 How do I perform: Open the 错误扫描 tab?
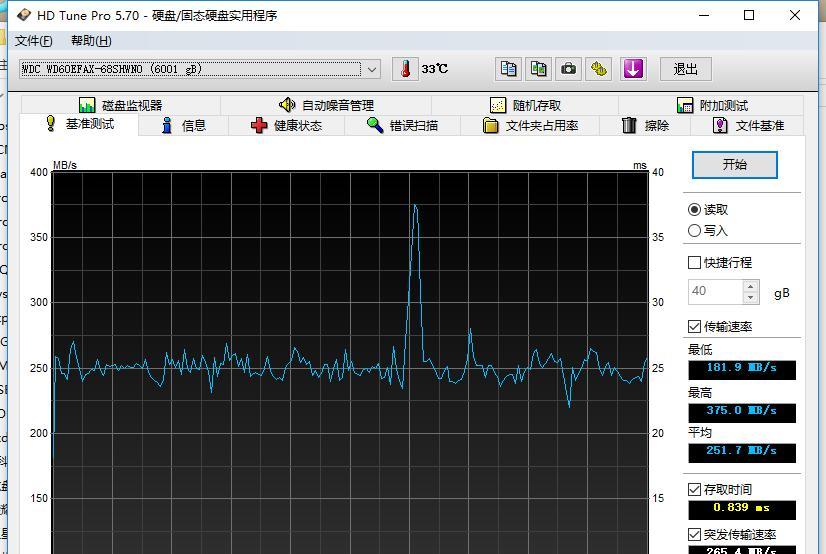[402, 125]
